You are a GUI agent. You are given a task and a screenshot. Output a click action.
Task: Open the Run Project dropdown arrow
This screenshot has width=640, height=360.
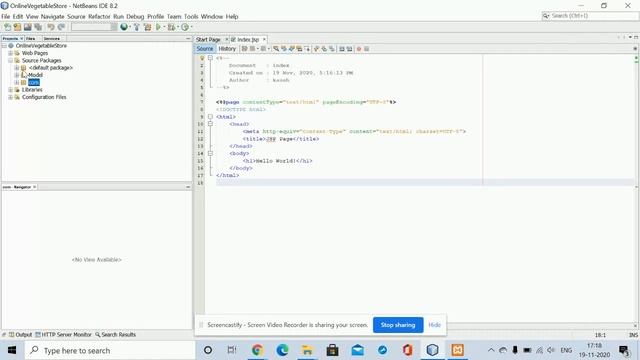(x=164, y=27)
